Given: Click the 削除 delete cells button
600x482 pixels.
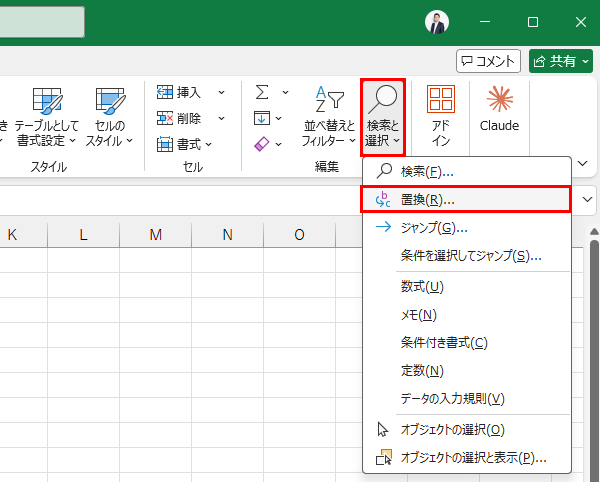Looking at the screenshot, I should (x=179, y=118).
